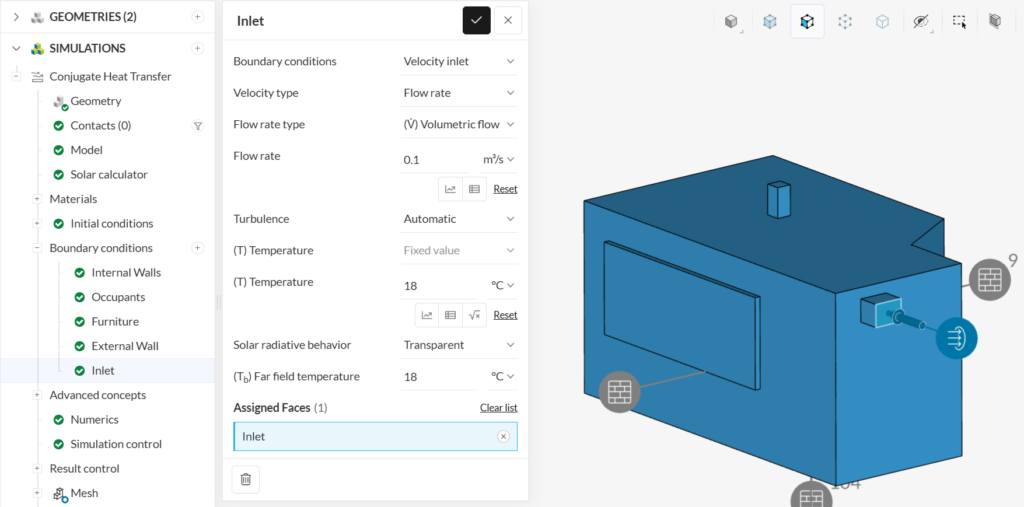Screen dimensions: 1024x507
Task: Open Simulation control tree item
Action: pyautogui.click(x=116, y=444)
